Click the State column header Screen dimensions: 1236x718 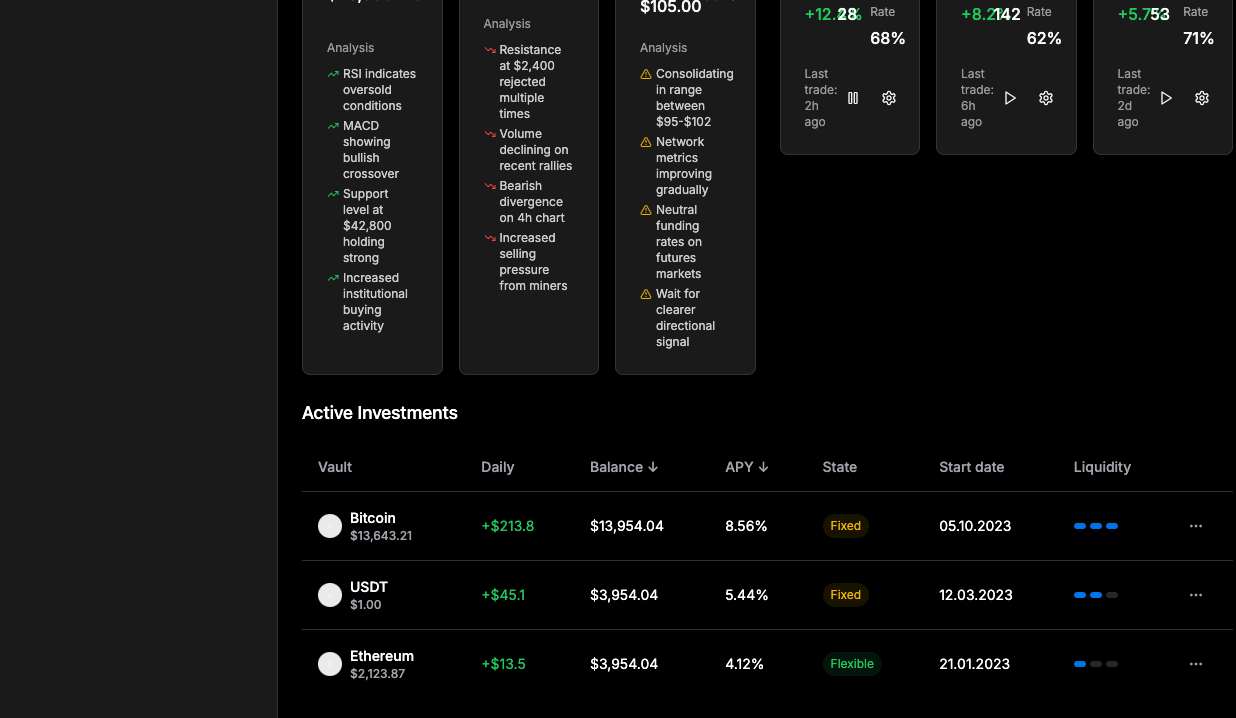click(840, 467)
